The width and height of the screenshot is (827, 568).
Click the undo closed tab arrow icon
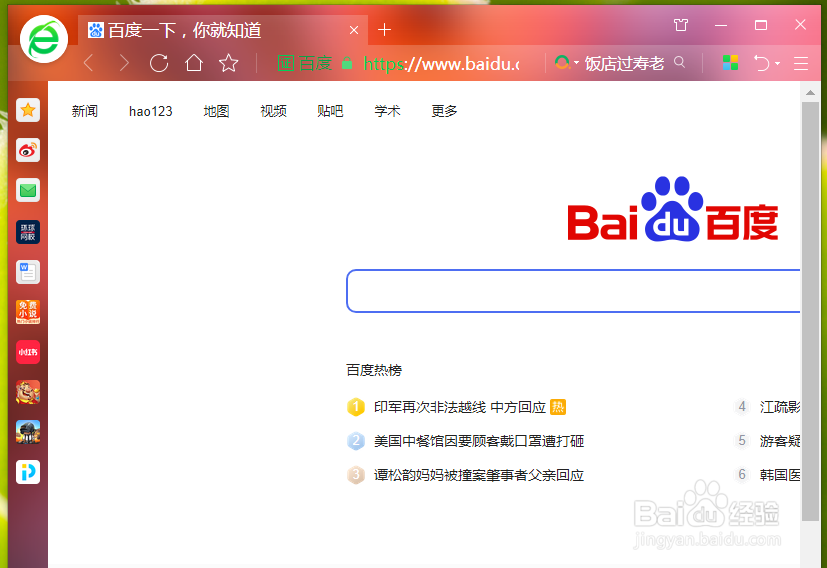(x=762, y=63)
